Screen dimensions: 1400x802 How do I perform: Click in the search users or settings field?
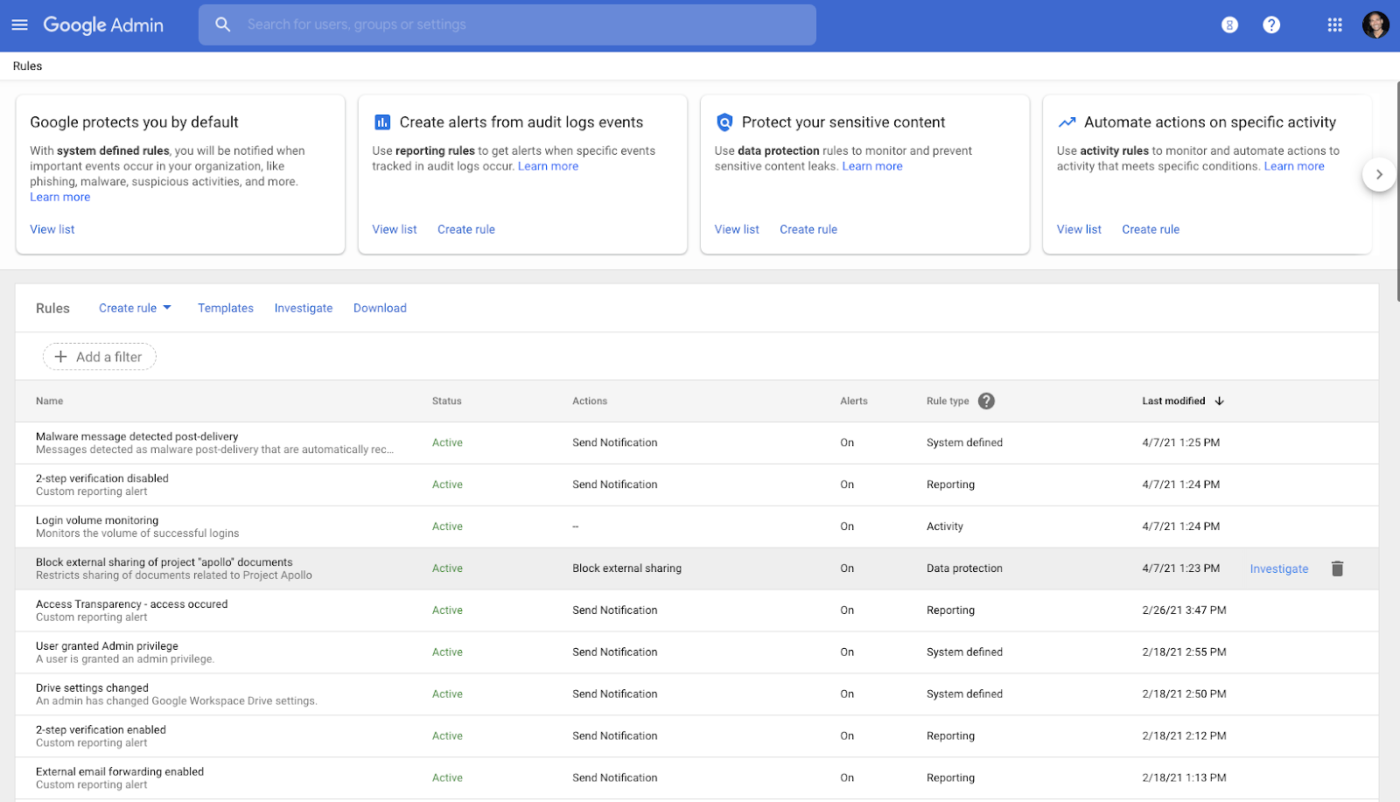520,25
